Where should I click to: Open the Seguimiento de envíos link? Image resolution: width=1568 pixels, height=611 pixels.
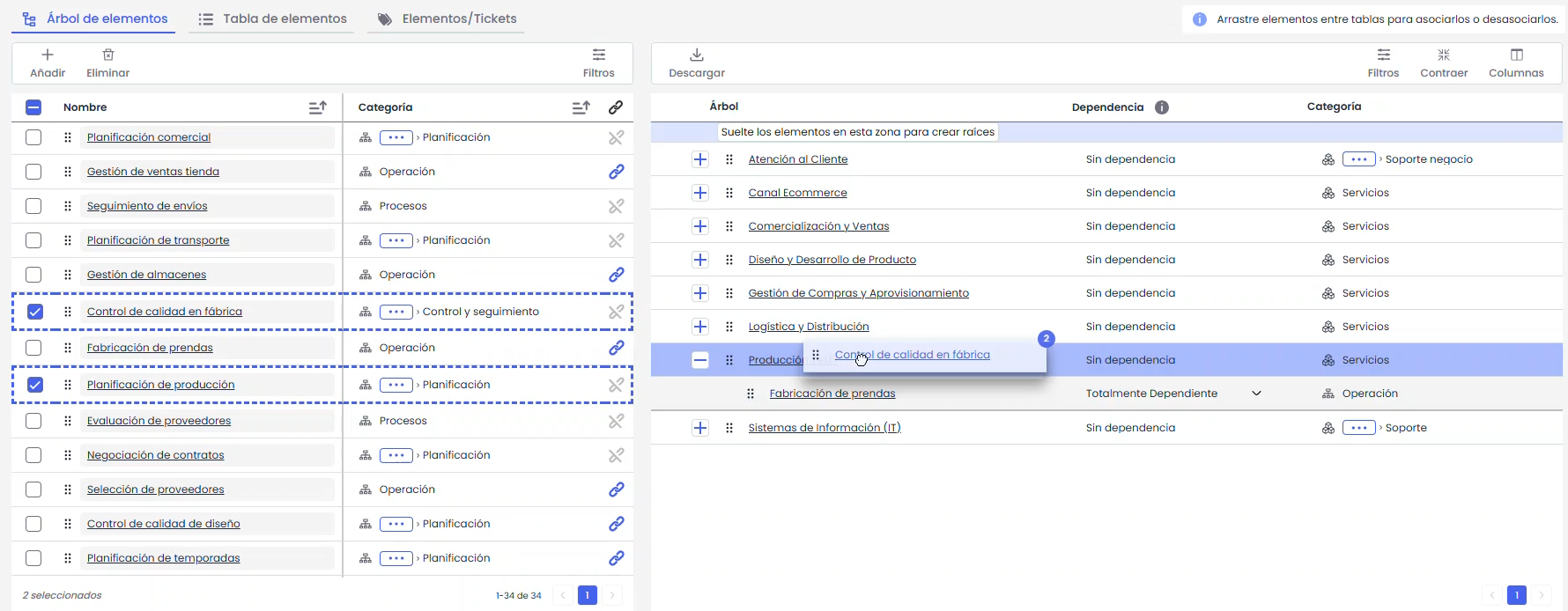(147, 206)
